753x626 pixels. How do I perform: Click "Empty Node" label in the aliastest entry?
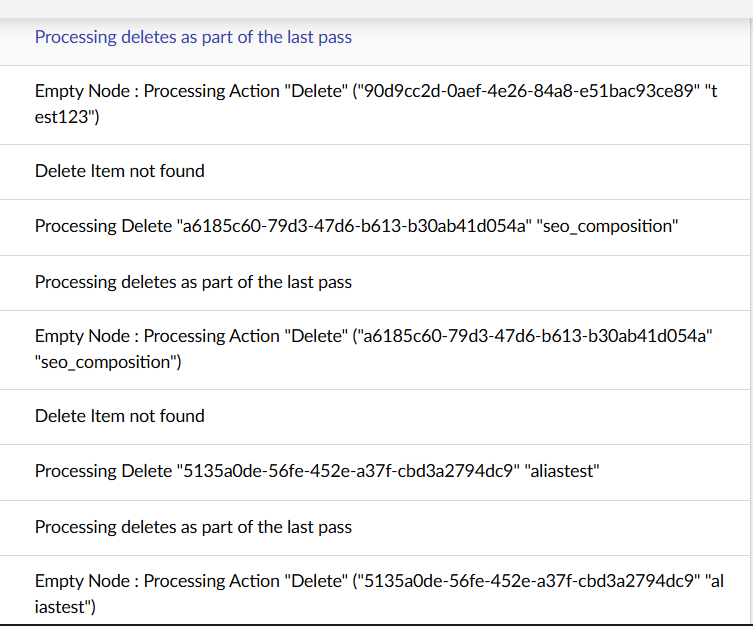[82, 581]
